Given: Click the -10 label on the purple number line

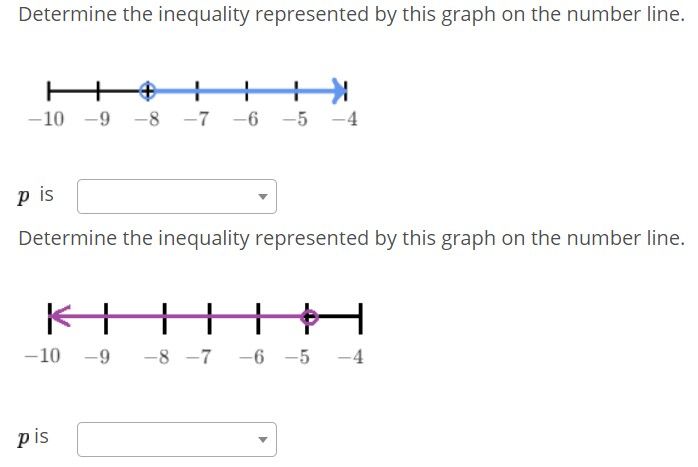Looking at the screenshot, I should 42,356.
